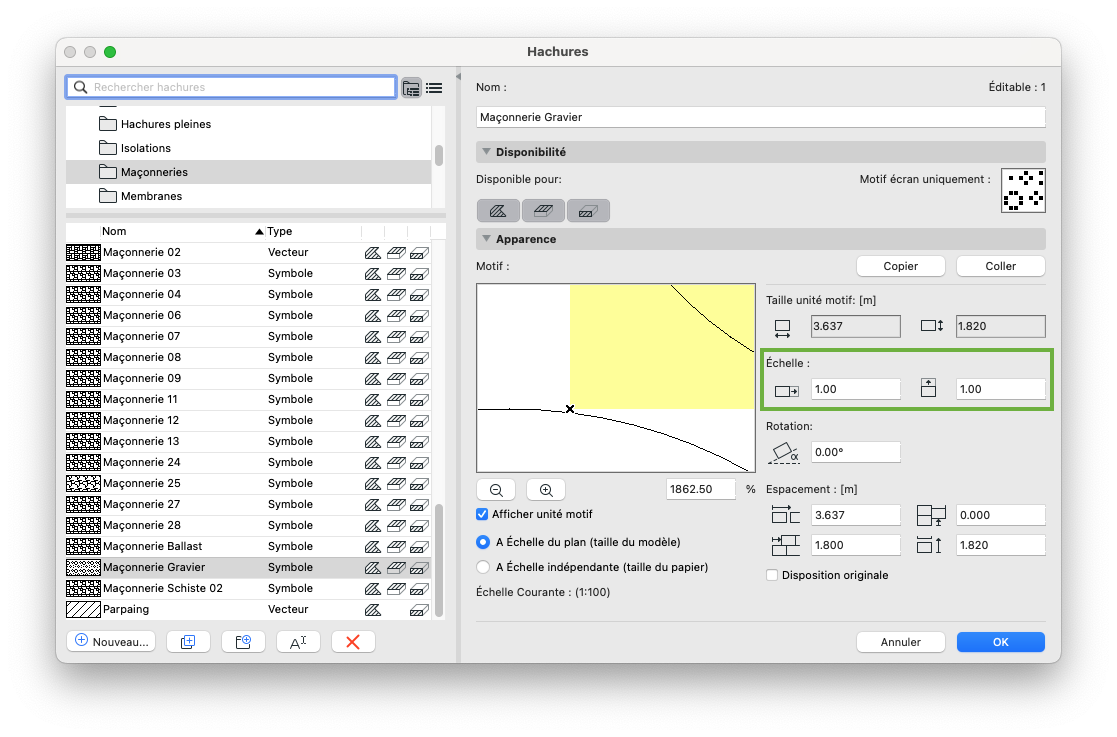Click the Rechercher hachures search field
Screen dimensions: 1117x737
232,87
